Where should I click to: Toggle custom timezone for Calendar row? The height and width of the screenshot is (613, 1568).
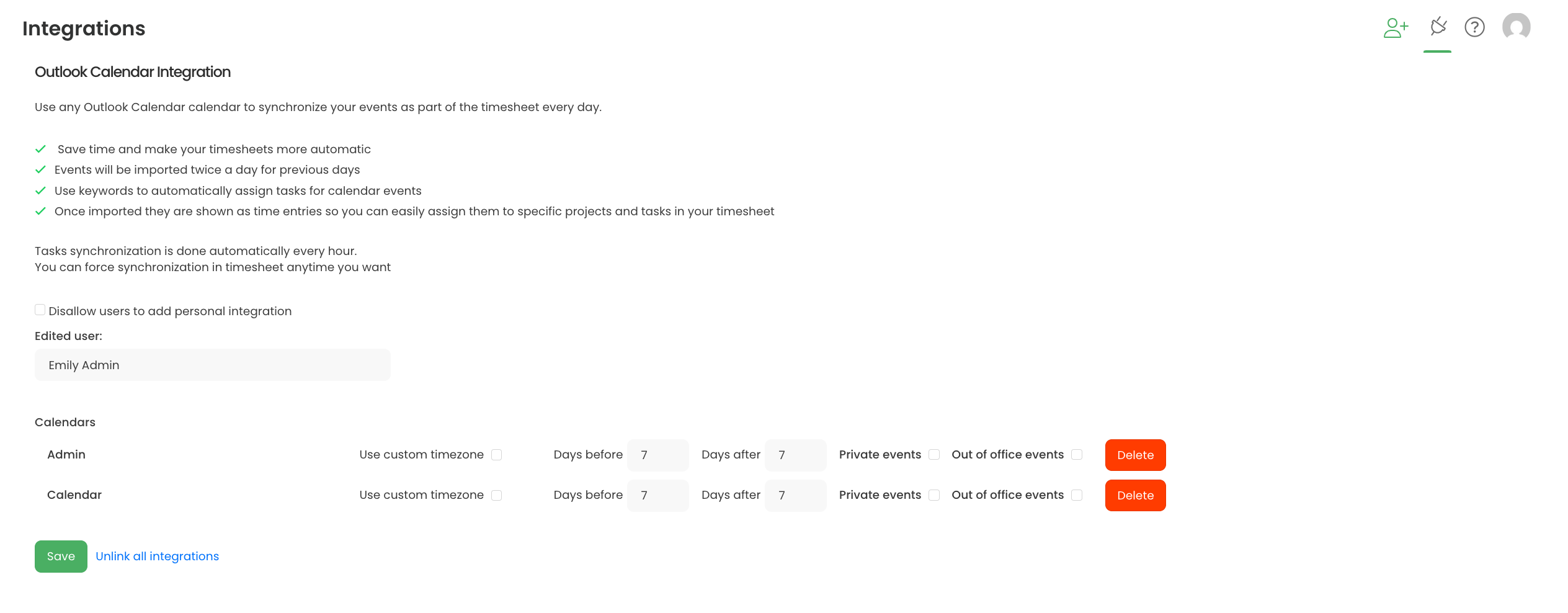click(x=497, y=495)
